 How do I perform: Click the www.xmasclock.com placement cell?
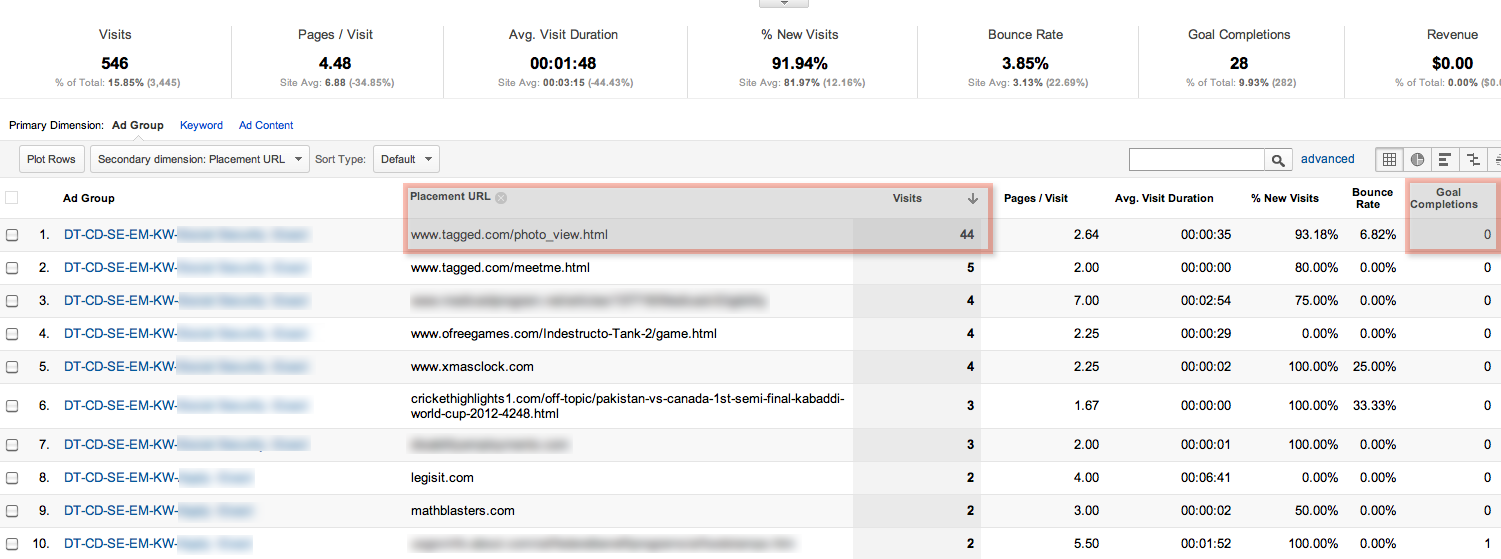pos(472,367)
